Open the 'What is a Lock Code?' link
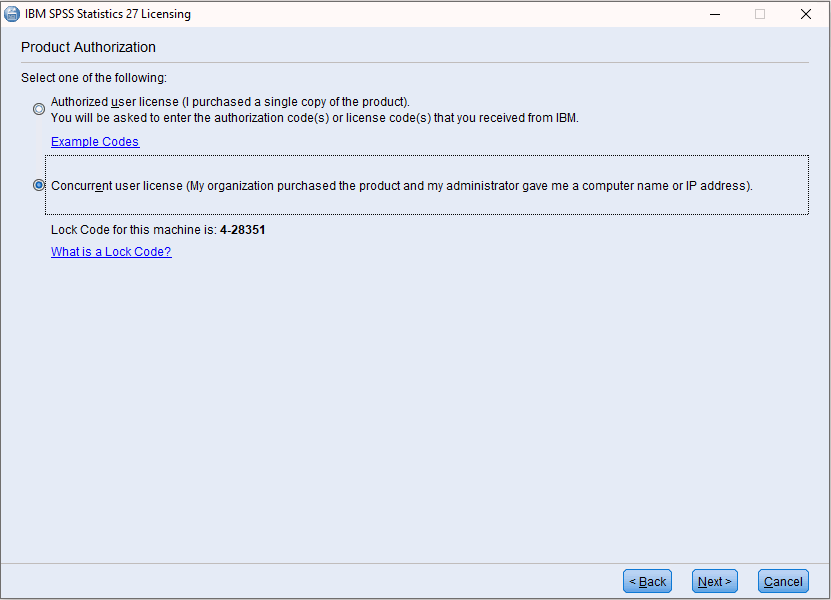The image size is (831, 600). 111,252
